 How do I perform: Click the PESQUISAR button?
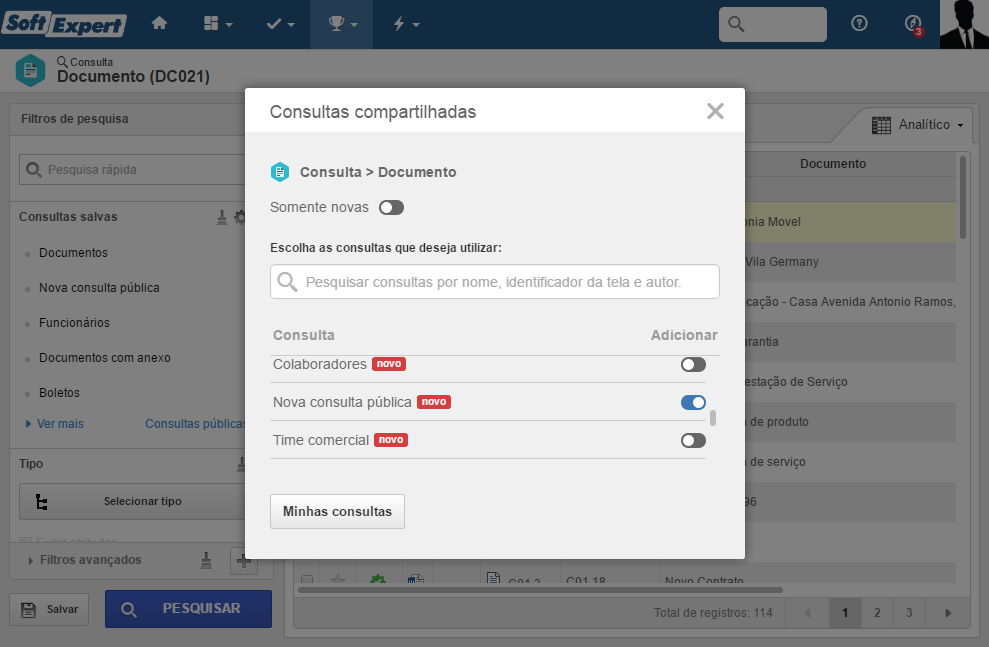pos(189,609)
